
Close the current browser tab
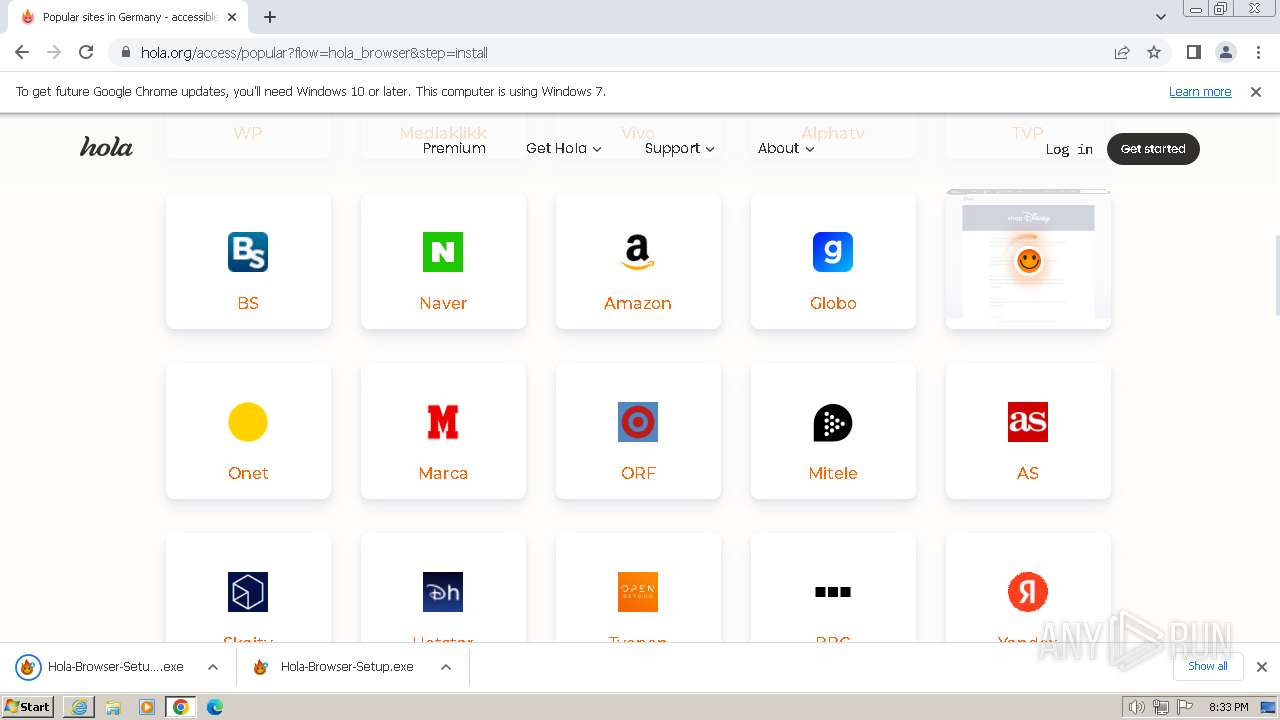(232, 17)
